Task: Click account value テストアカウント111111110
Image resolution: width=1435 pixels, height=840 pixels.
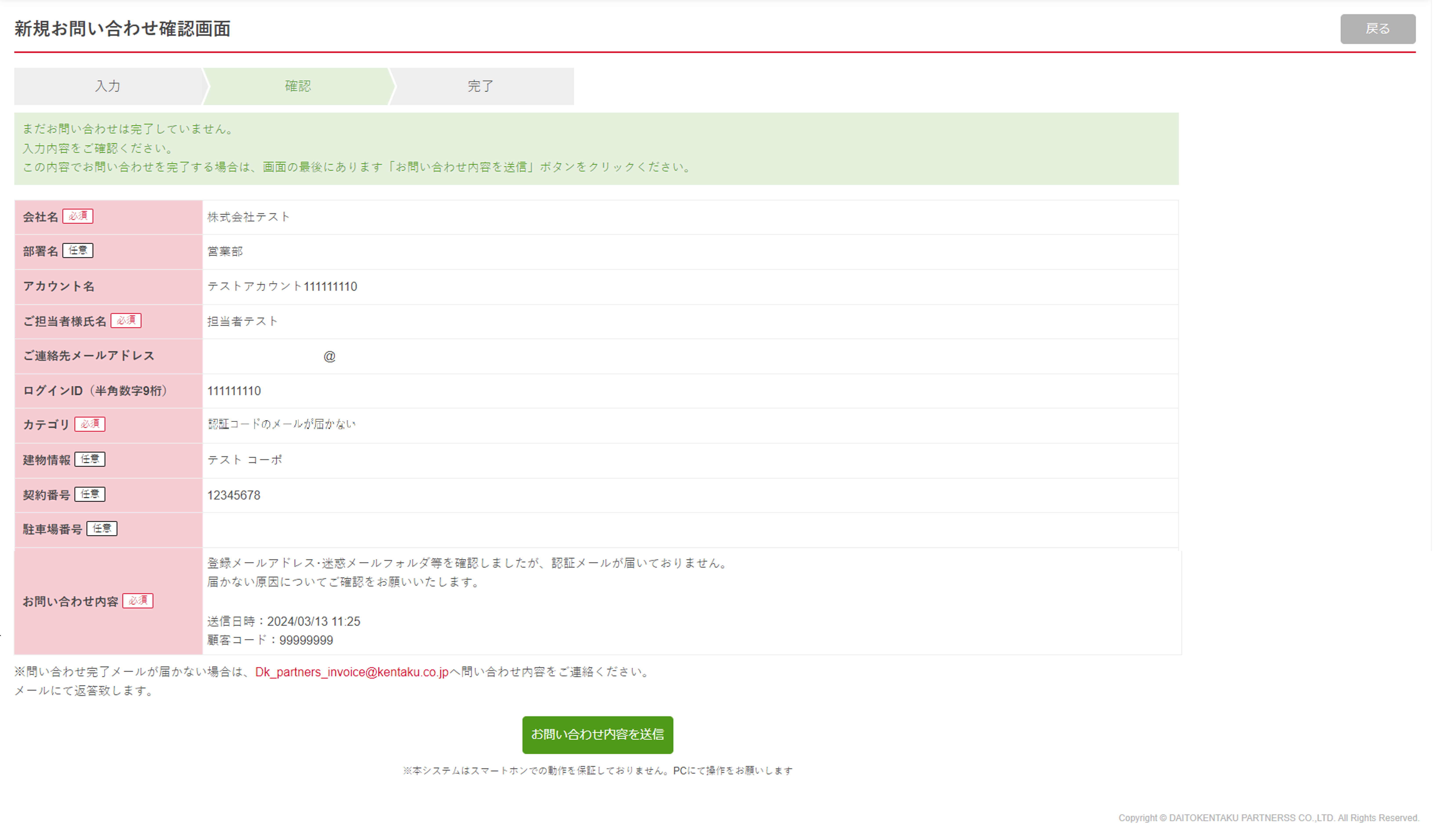Action: point(282,287)
